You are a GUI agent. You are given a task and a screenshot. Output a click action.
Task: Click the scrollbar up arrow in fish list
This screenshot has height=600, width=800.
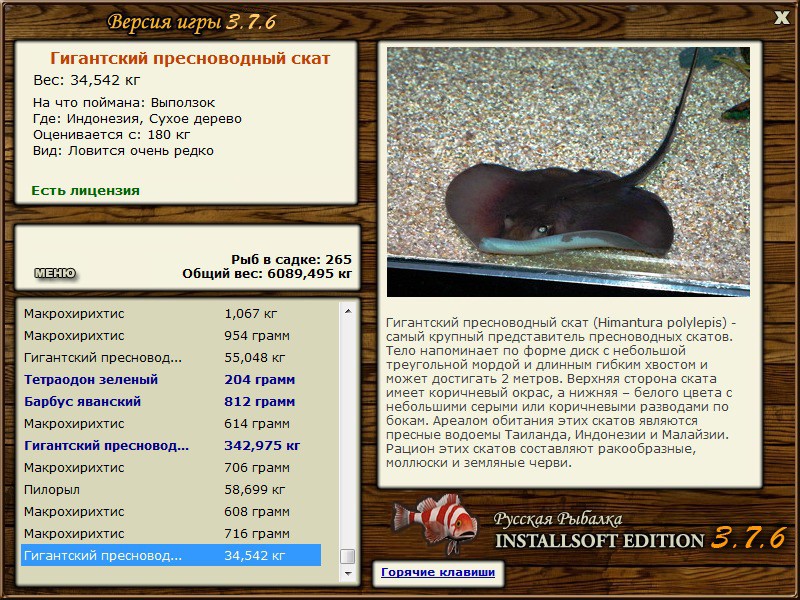(348, 311)
